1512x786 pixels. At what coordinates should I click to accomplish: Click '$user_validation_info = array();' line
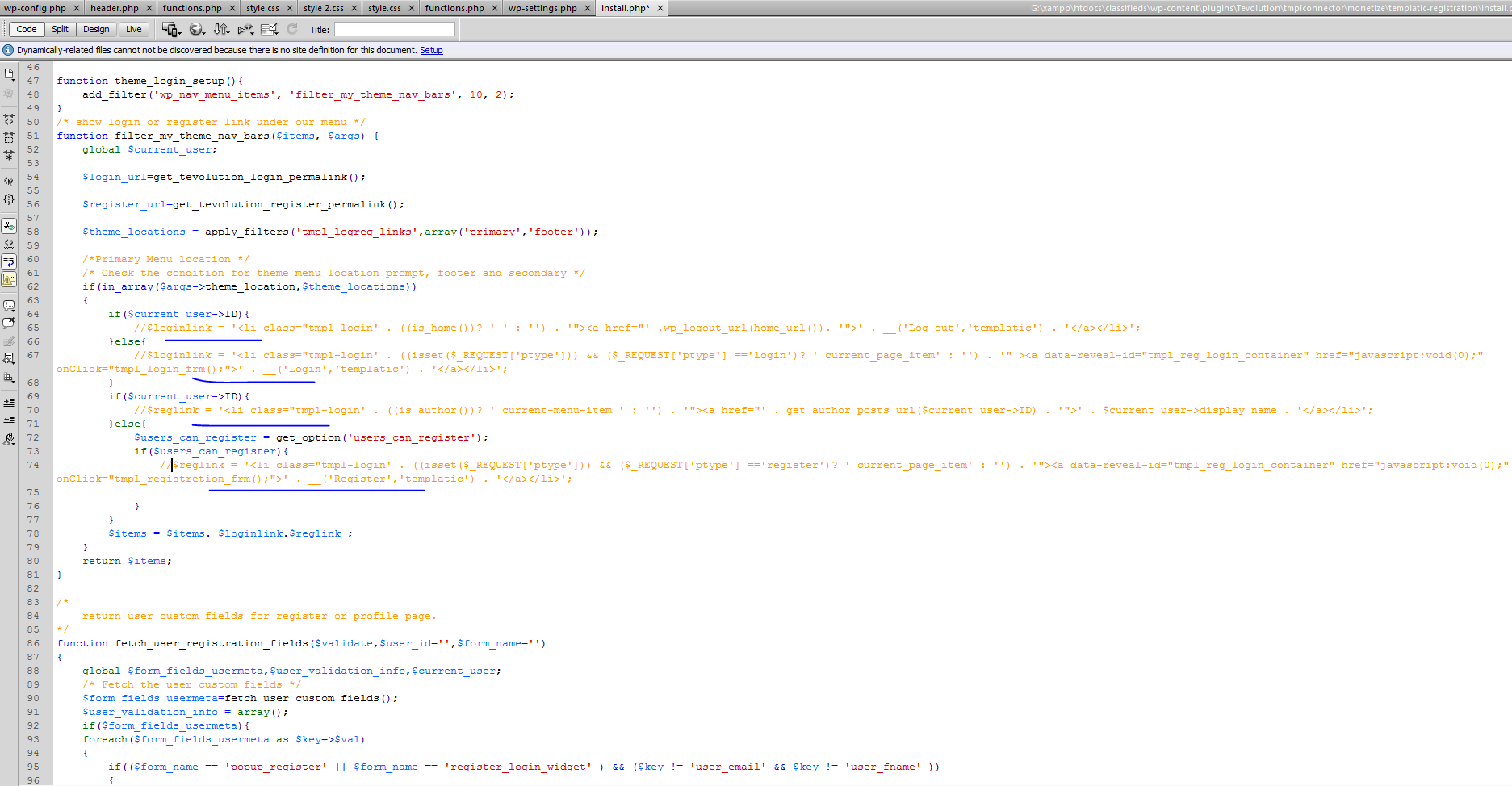[x=186, y=712]
